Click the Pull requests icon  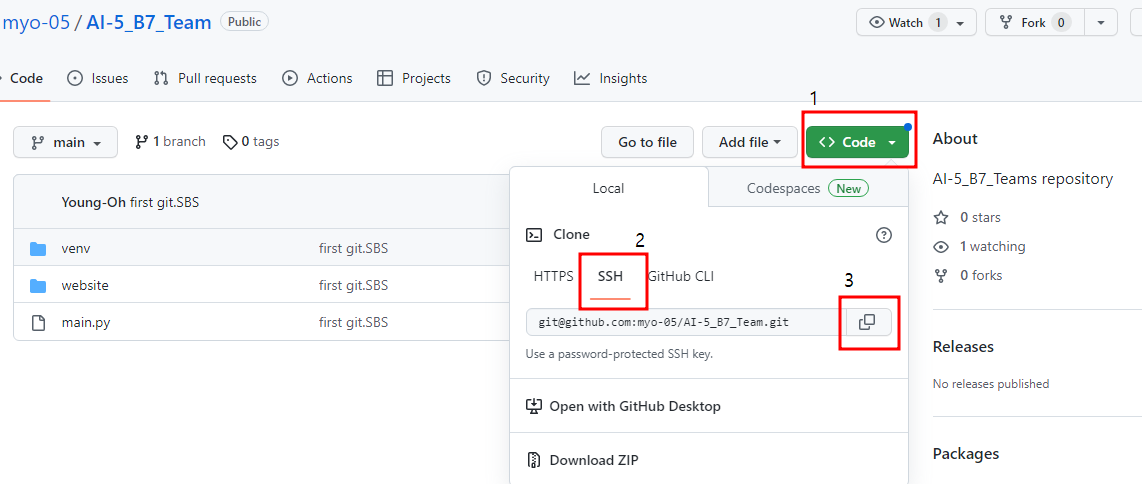tap(161, 78)
